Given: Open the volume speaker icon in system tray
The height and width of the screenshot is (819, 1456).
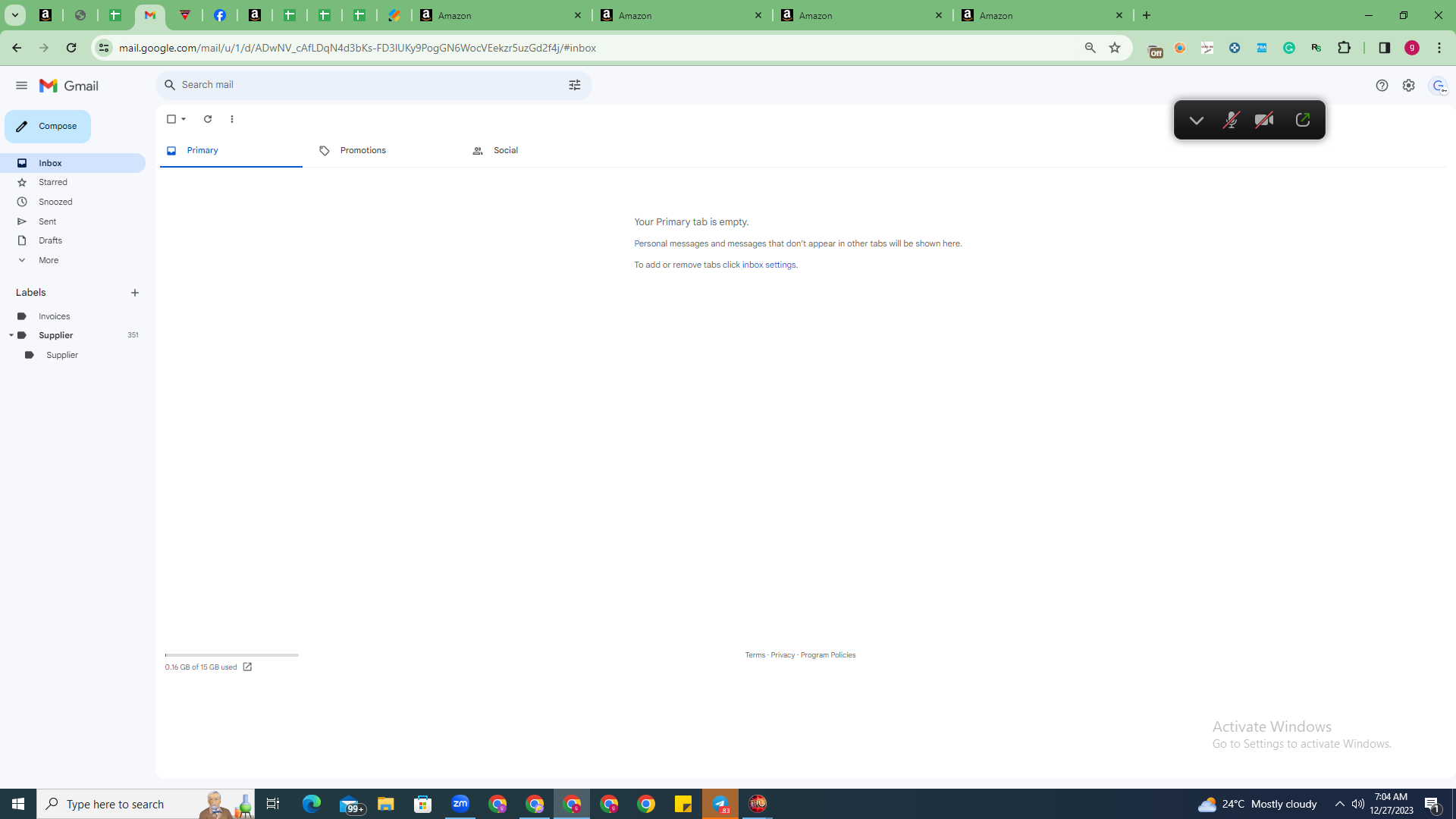Looking at the screenshot, I should tap(1358, 804).
